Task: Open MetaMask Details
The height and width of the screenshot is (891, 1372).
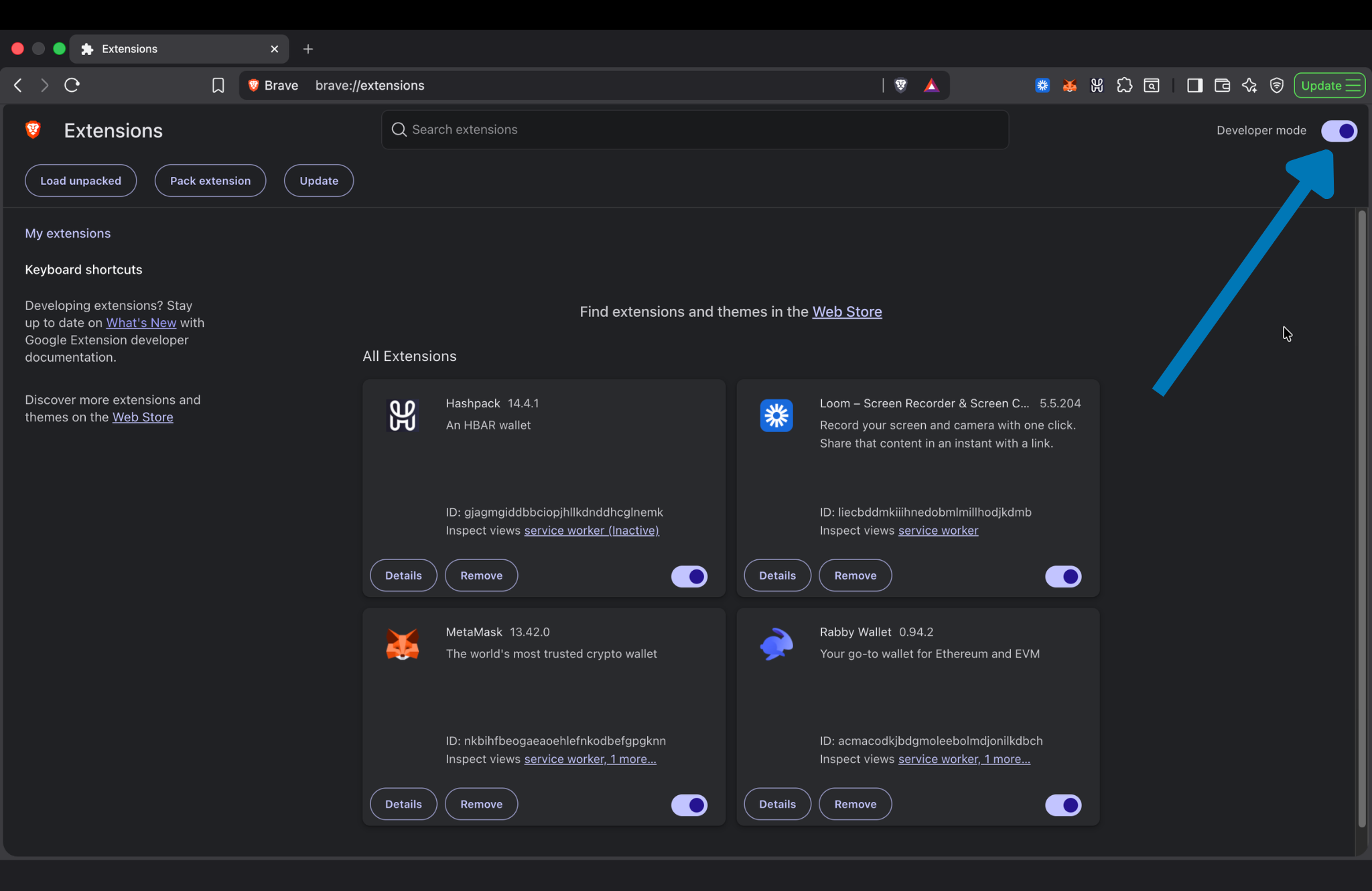Action: [403, 804]
